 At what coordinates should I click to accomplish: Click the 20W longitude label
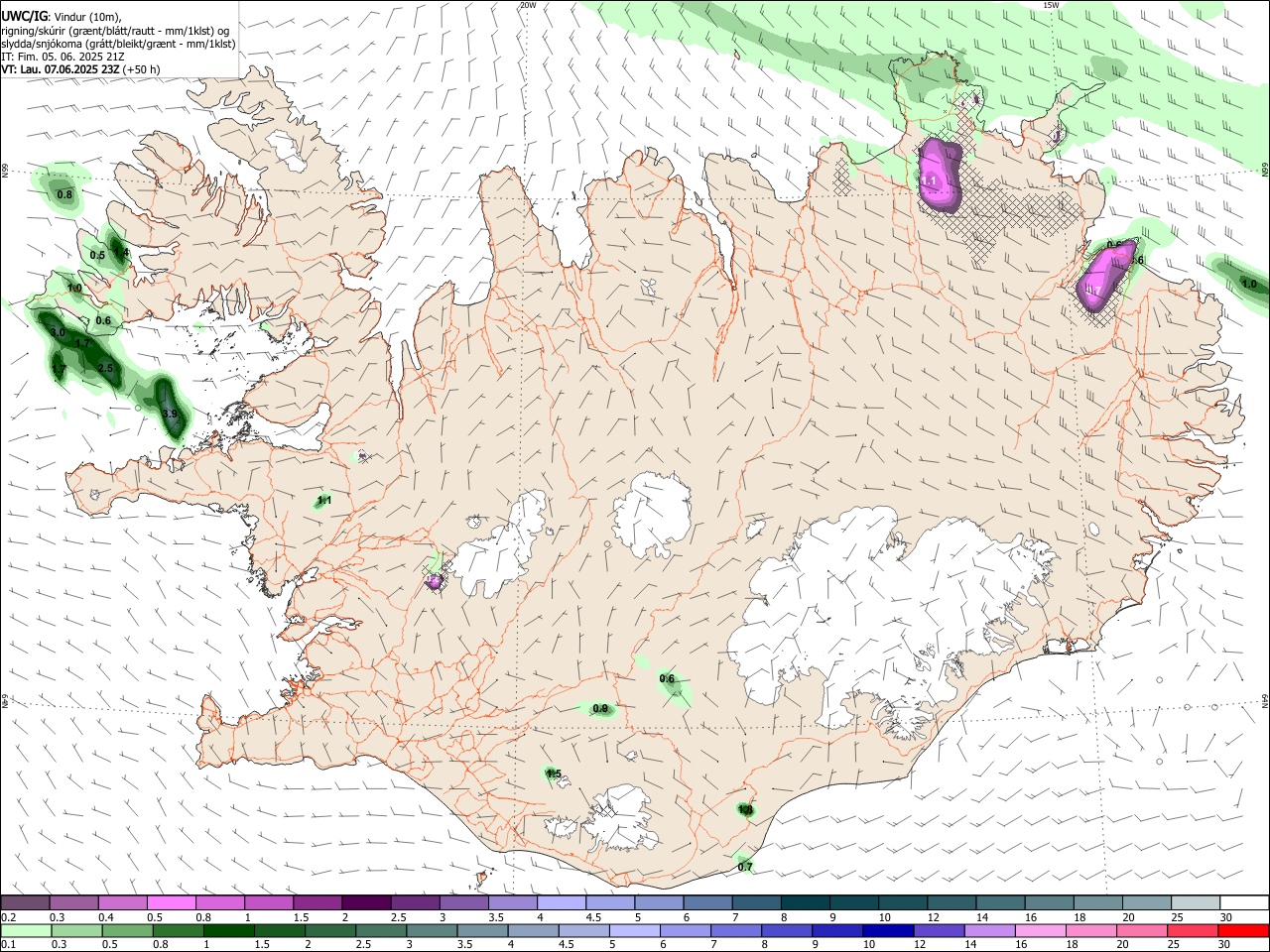(x=528, y=5)
